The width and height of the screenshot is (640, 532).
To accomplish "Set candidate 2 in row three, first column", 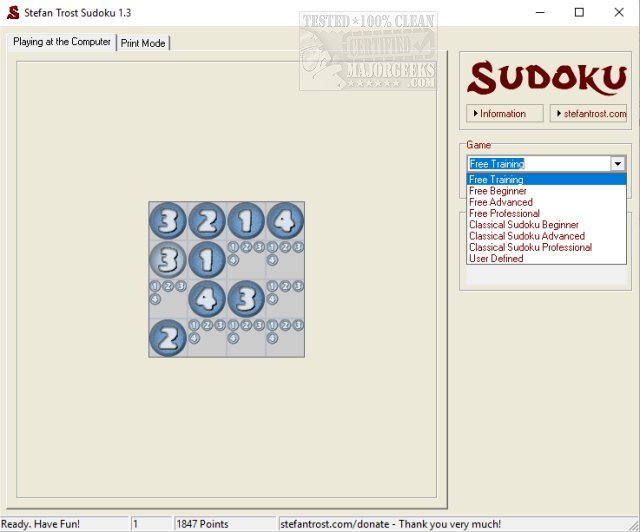I will (x=168, y=286).
